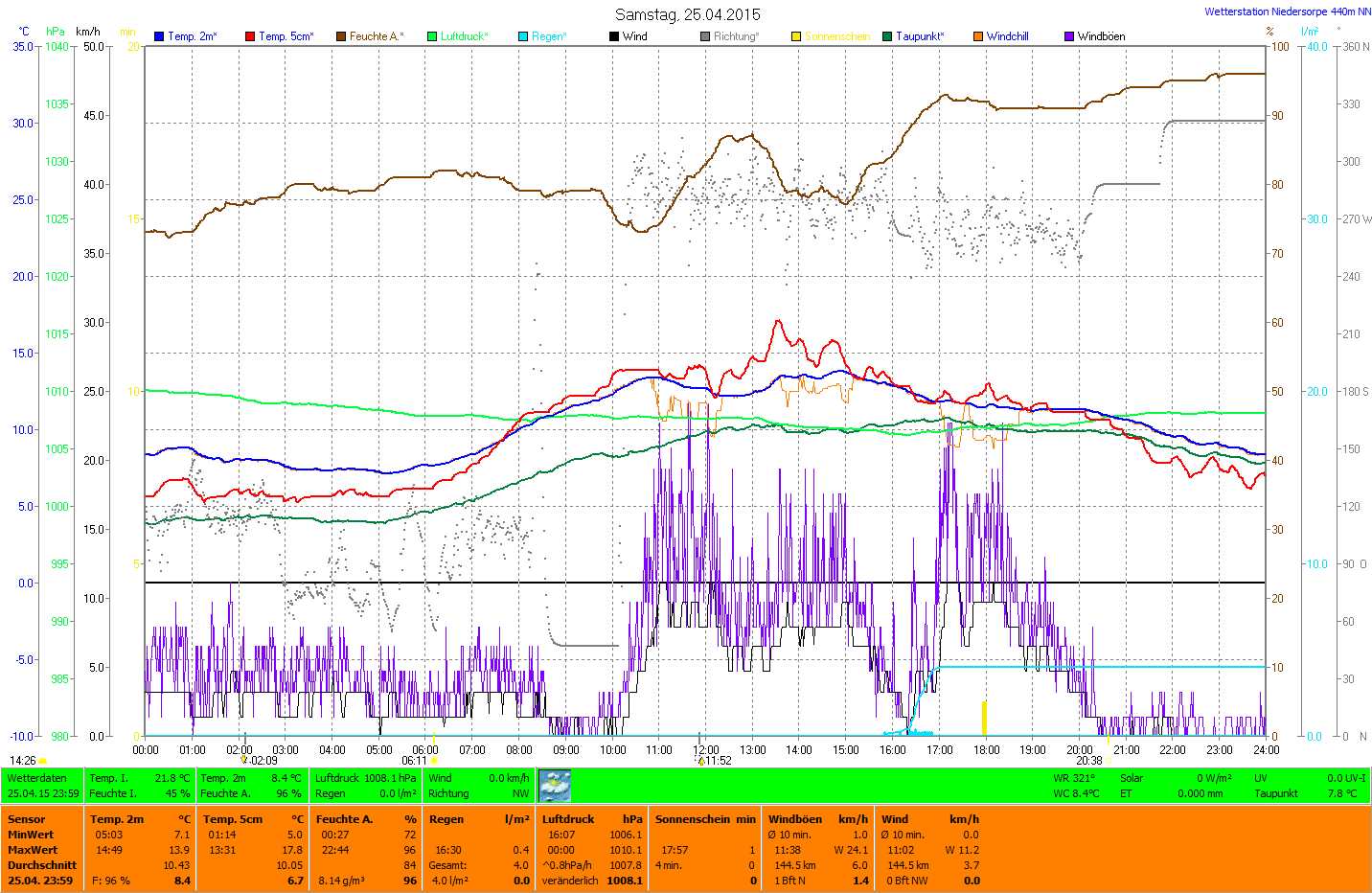Click the marker labeled 11:52
Image resolution: width=1372 pixels, height=893 pixels.
coord(701,761)
